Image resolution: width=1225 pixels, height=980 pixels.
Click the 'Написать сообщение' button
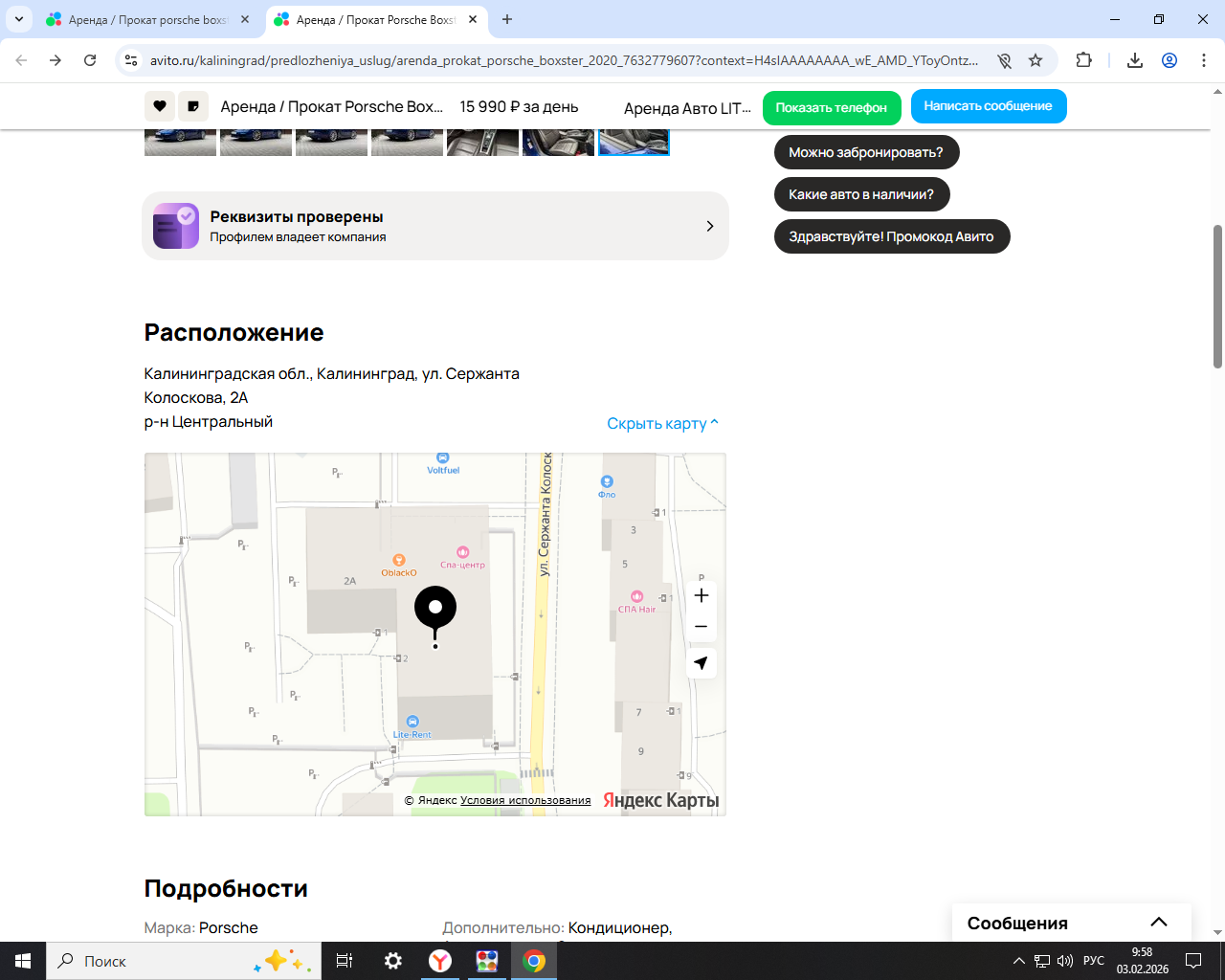coord(988,106)
